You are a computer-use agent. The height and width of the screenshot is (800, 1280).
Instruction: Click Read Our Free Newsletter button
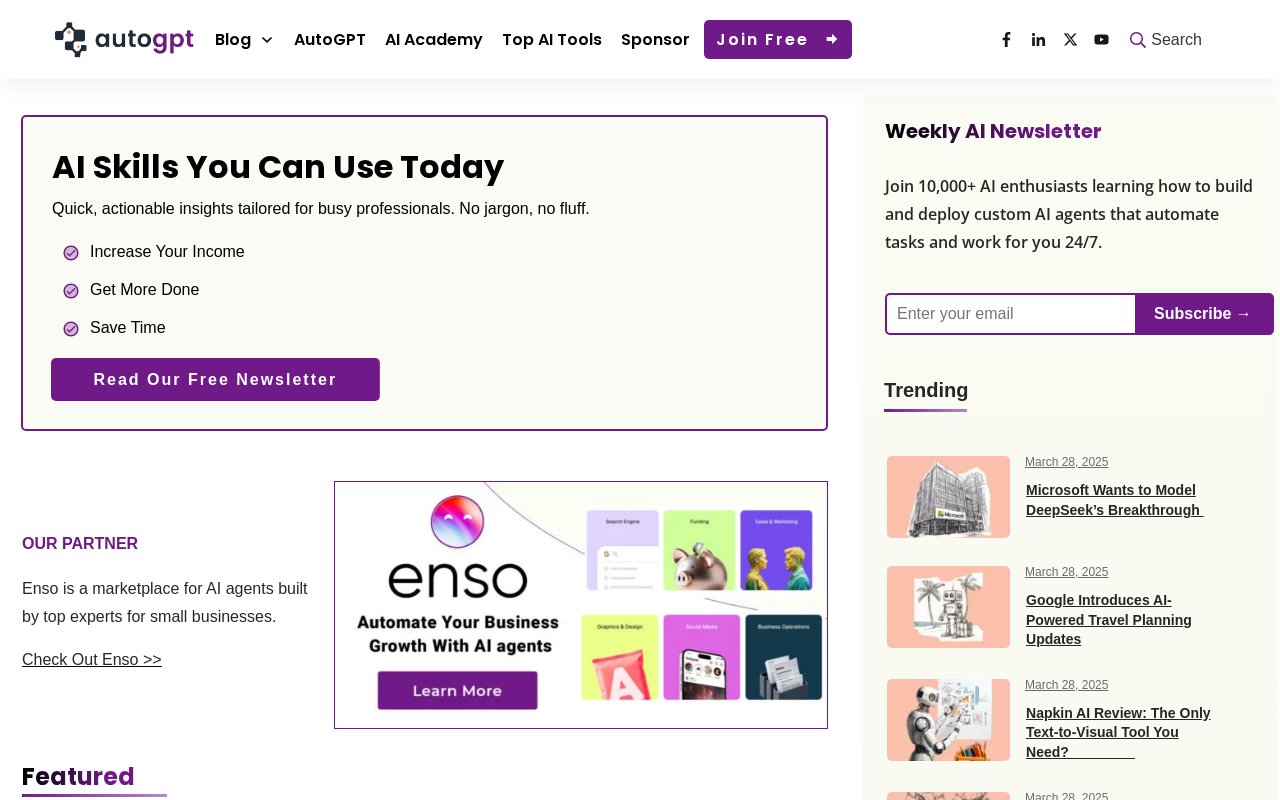[215, 379]
